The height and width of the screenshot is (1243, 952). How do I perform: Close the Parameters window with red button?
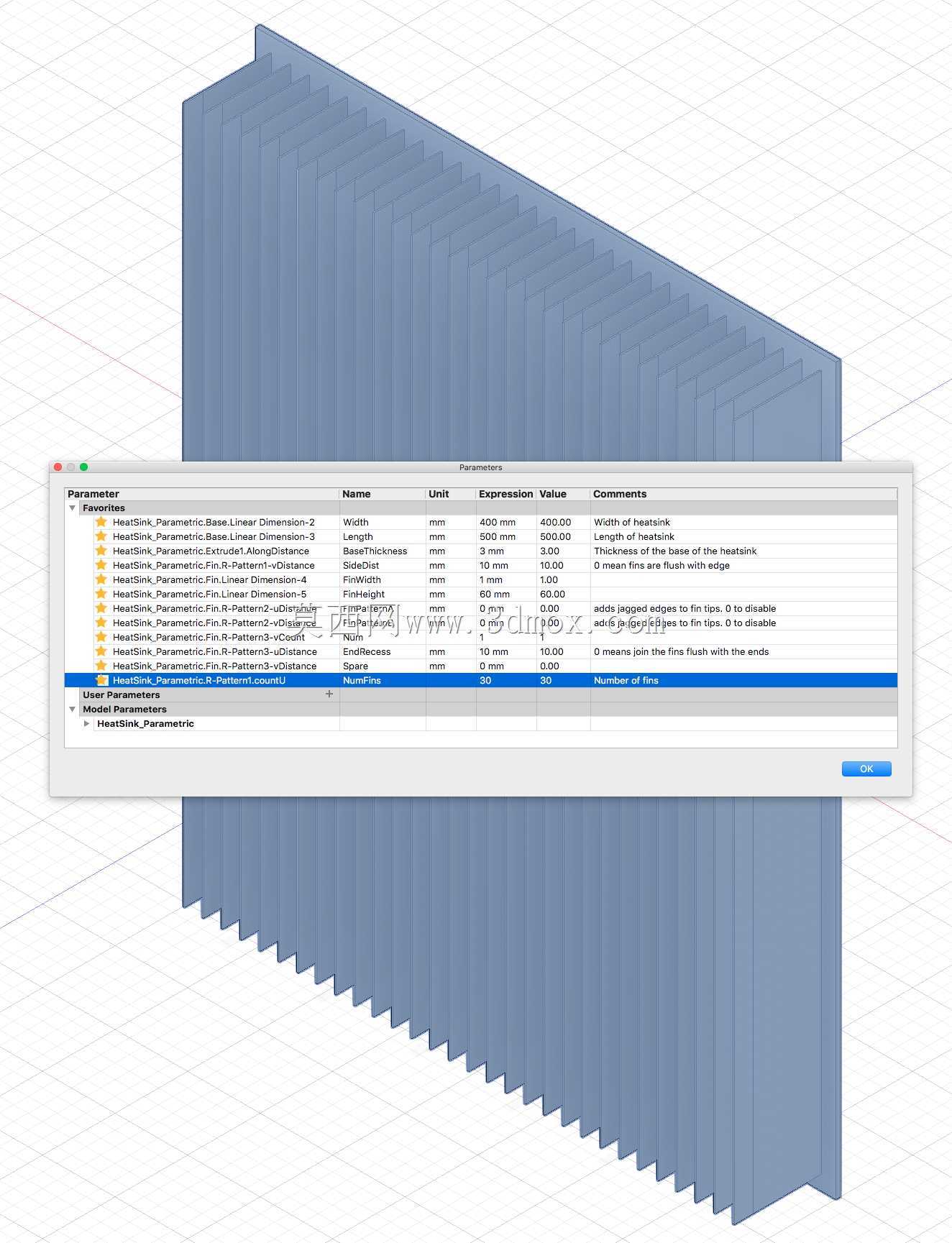tap(58, 467)
